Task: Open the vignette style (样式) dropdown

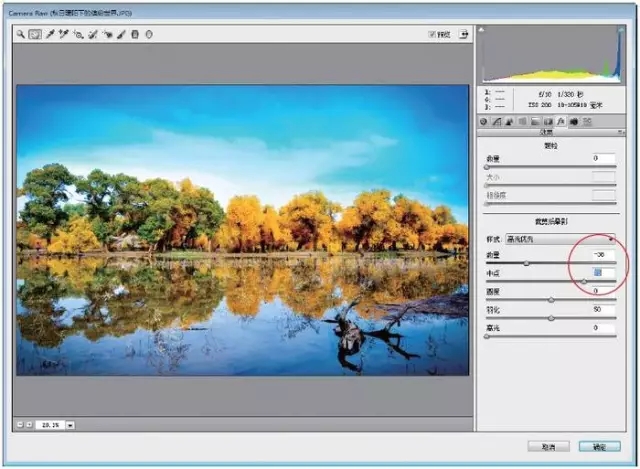Action: click(560, 240)
